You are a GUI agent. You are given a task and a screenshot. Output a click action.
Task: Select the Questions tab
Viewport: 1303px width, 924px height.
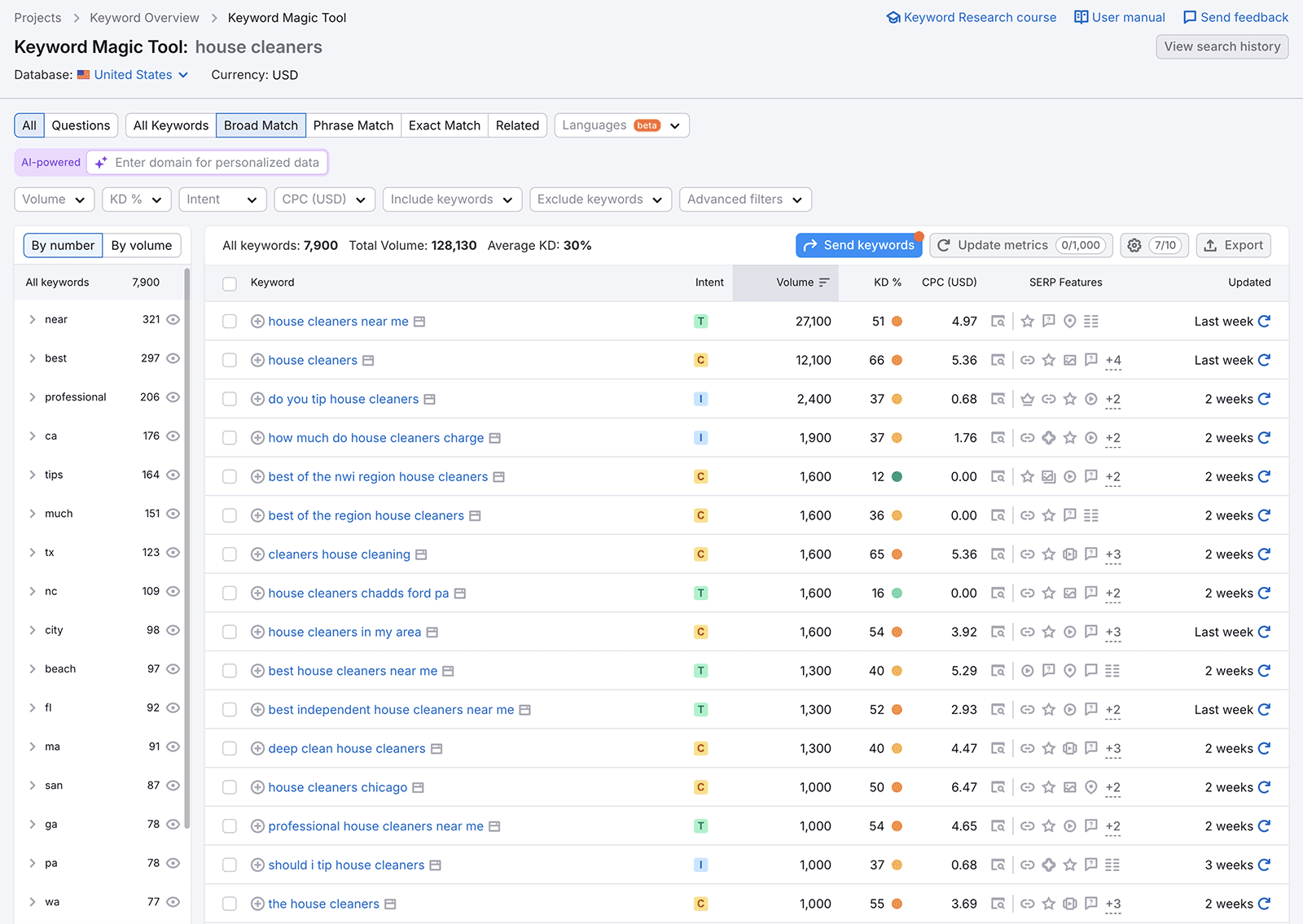(81, 125)
